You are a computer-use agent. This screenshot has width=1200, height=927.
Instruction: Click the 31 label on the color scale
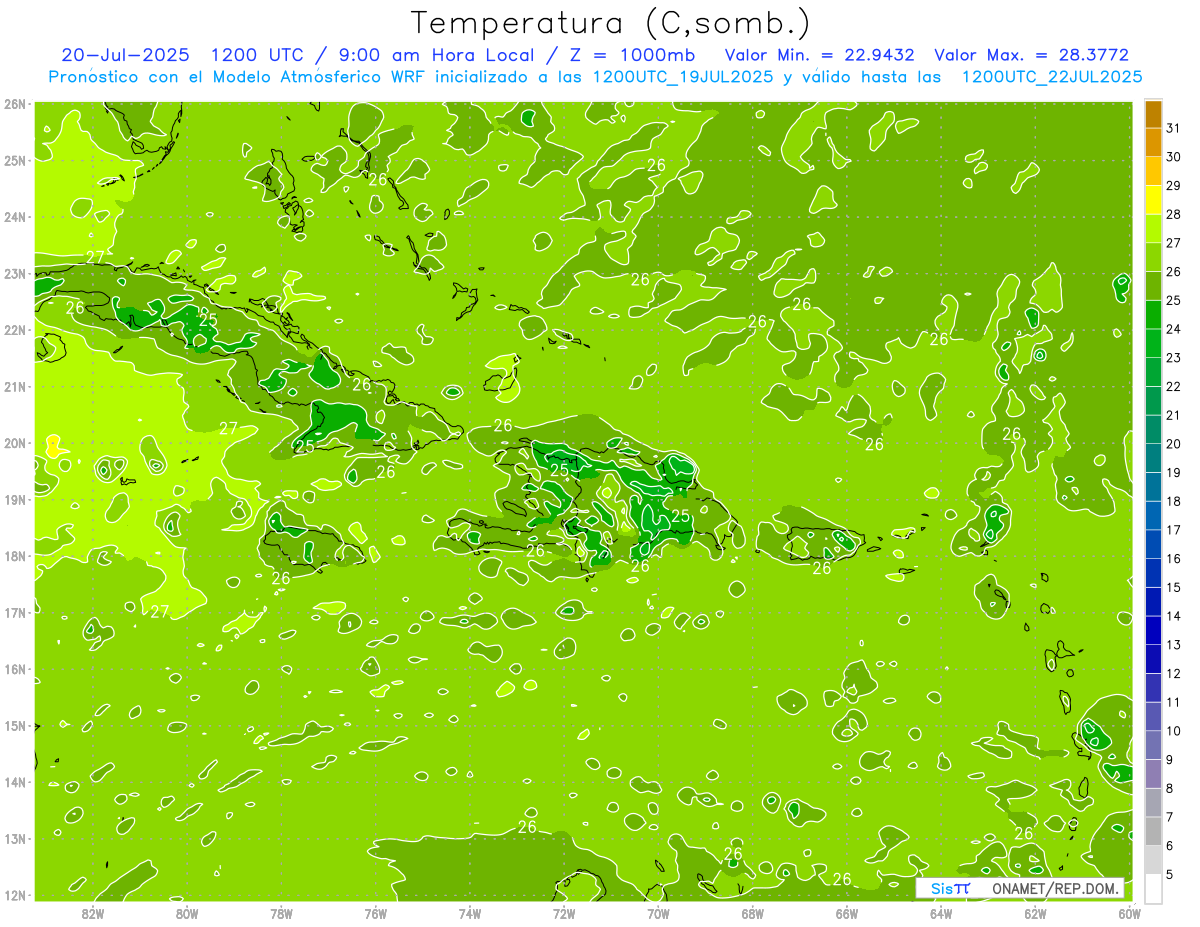coord(1174,127)
